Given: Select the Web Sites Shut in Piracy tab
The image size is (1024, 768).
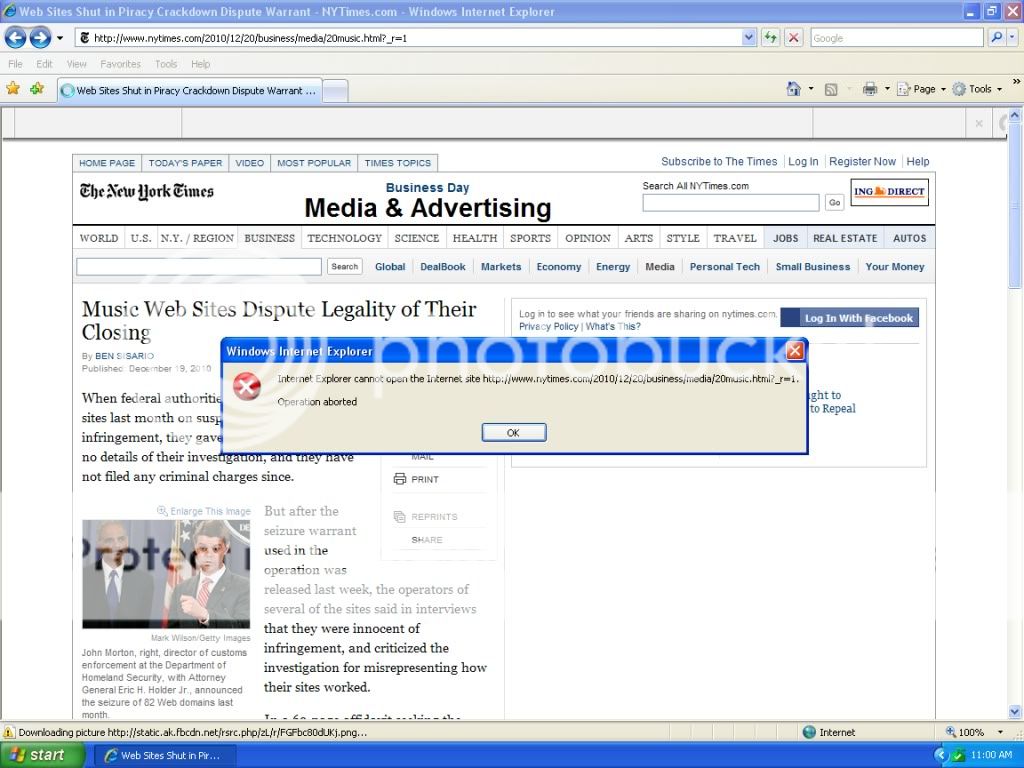Looking at the screenshot, I should click(190, 90).
